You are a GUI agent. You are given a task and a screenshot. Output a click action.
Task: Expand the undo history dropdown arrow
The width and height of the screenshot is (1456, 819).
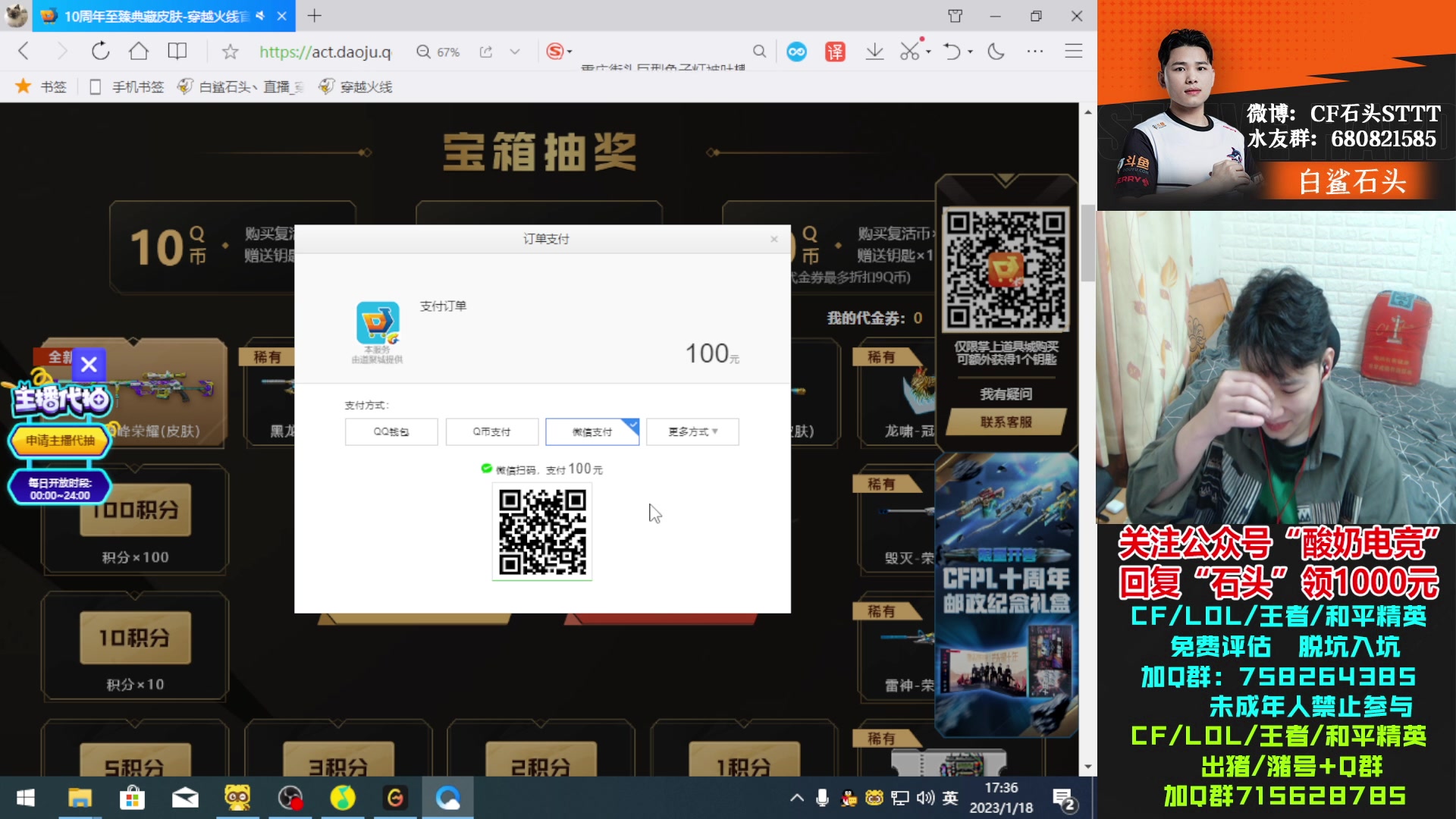click(x=971, y=52)
